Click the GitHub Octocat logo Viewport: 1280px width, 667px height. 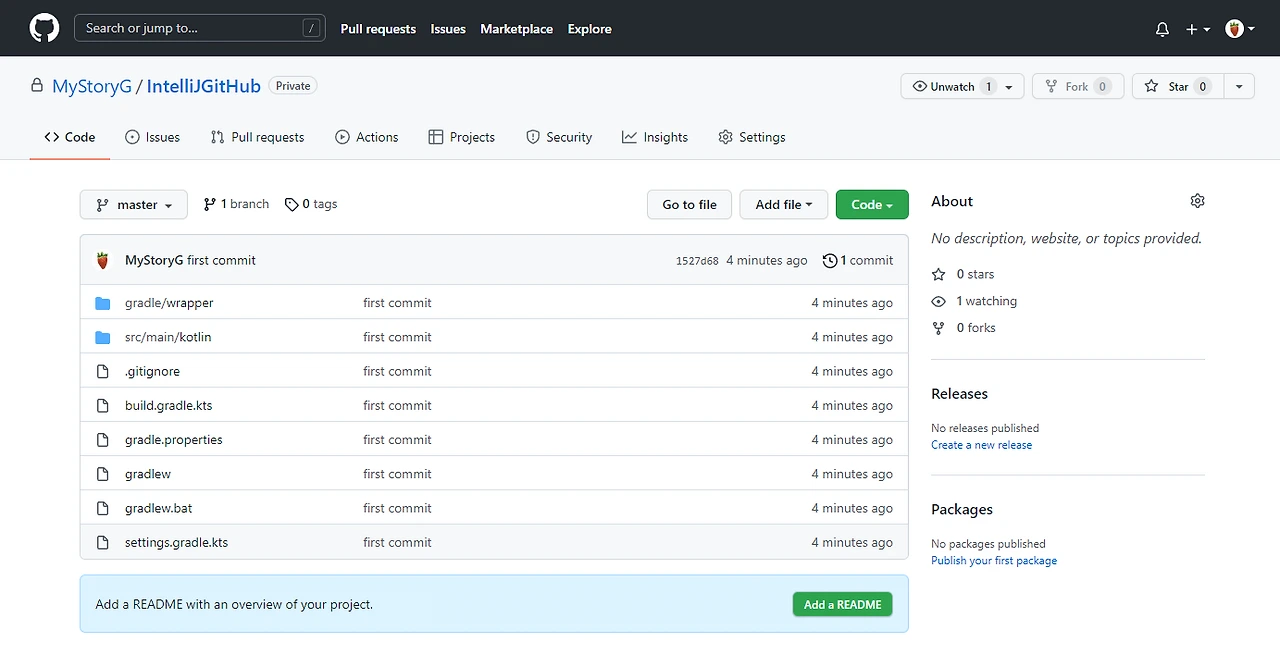pyautogui.click(x=44, y=28)
